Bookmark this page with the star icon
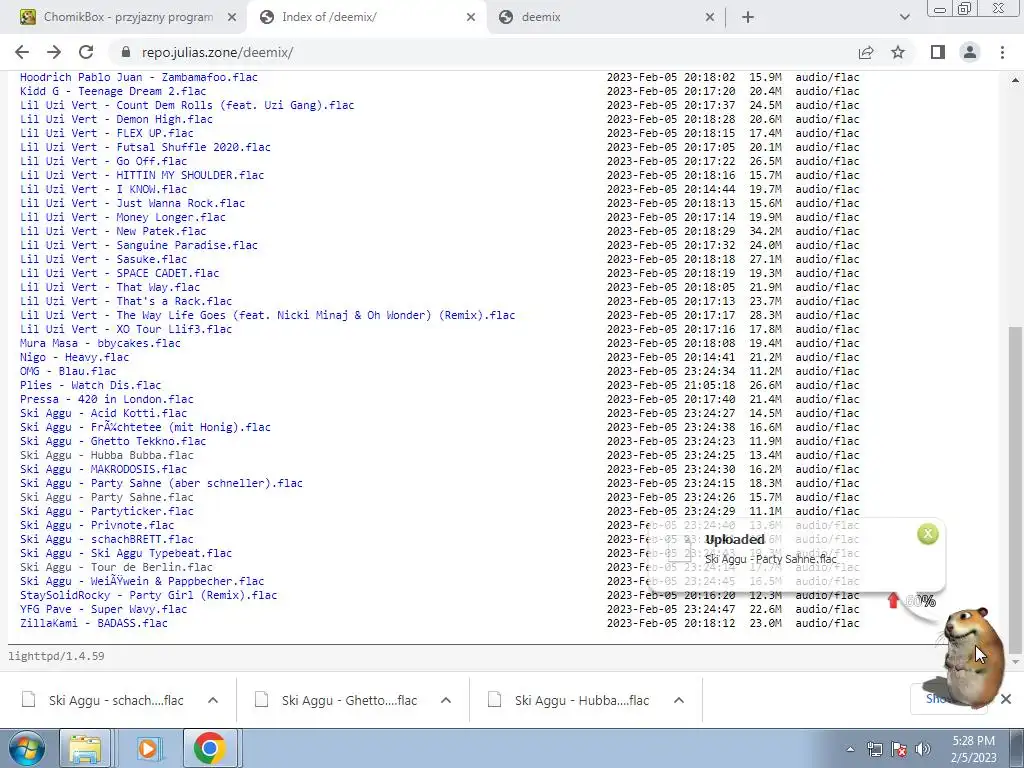This screenshot has height=768, width=1024. [898, 52]
